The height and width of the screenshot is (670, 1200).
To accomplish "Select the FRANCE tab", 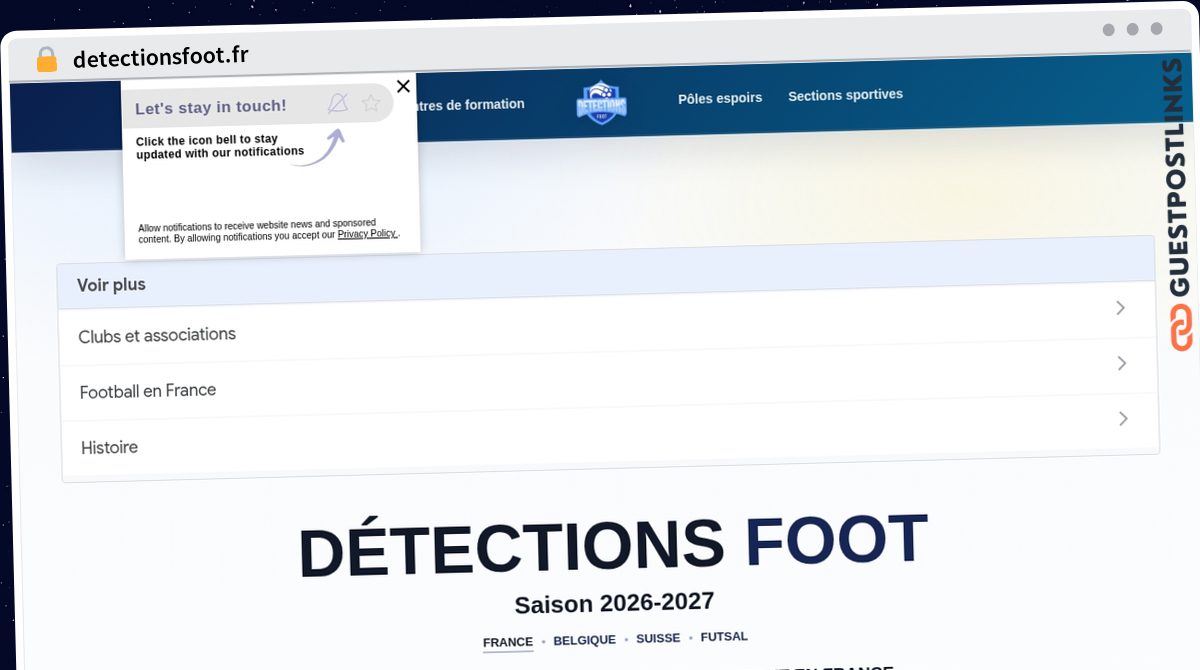I will pyautogui.click(x=508, y=642).
